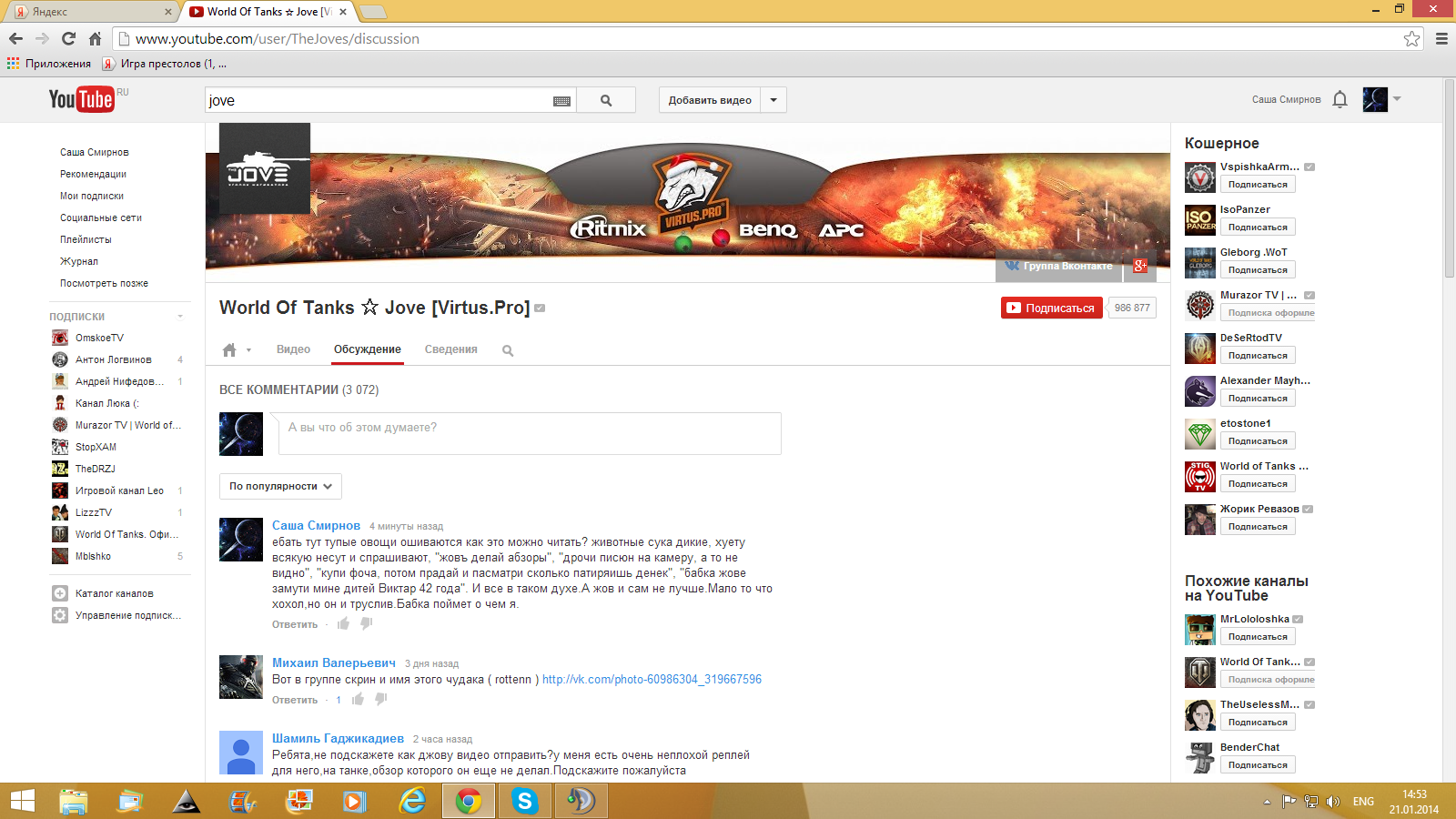Viewport: 1456px width, 819px height.
Task: Open Управление подписками settings icon
Action: coord(60,615)
